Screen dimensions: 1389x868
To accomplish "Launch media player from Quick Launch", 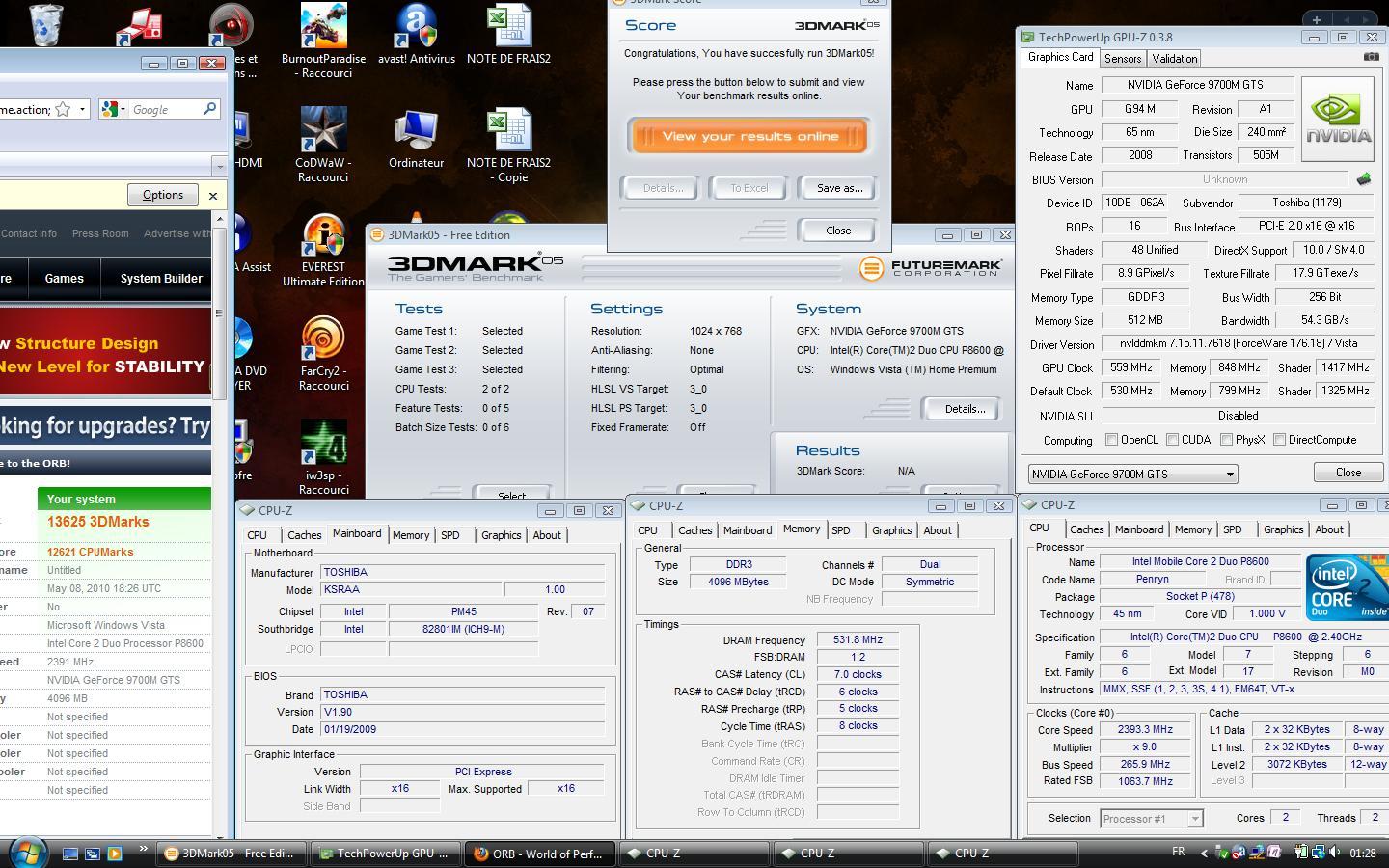I will coord(115,854).
